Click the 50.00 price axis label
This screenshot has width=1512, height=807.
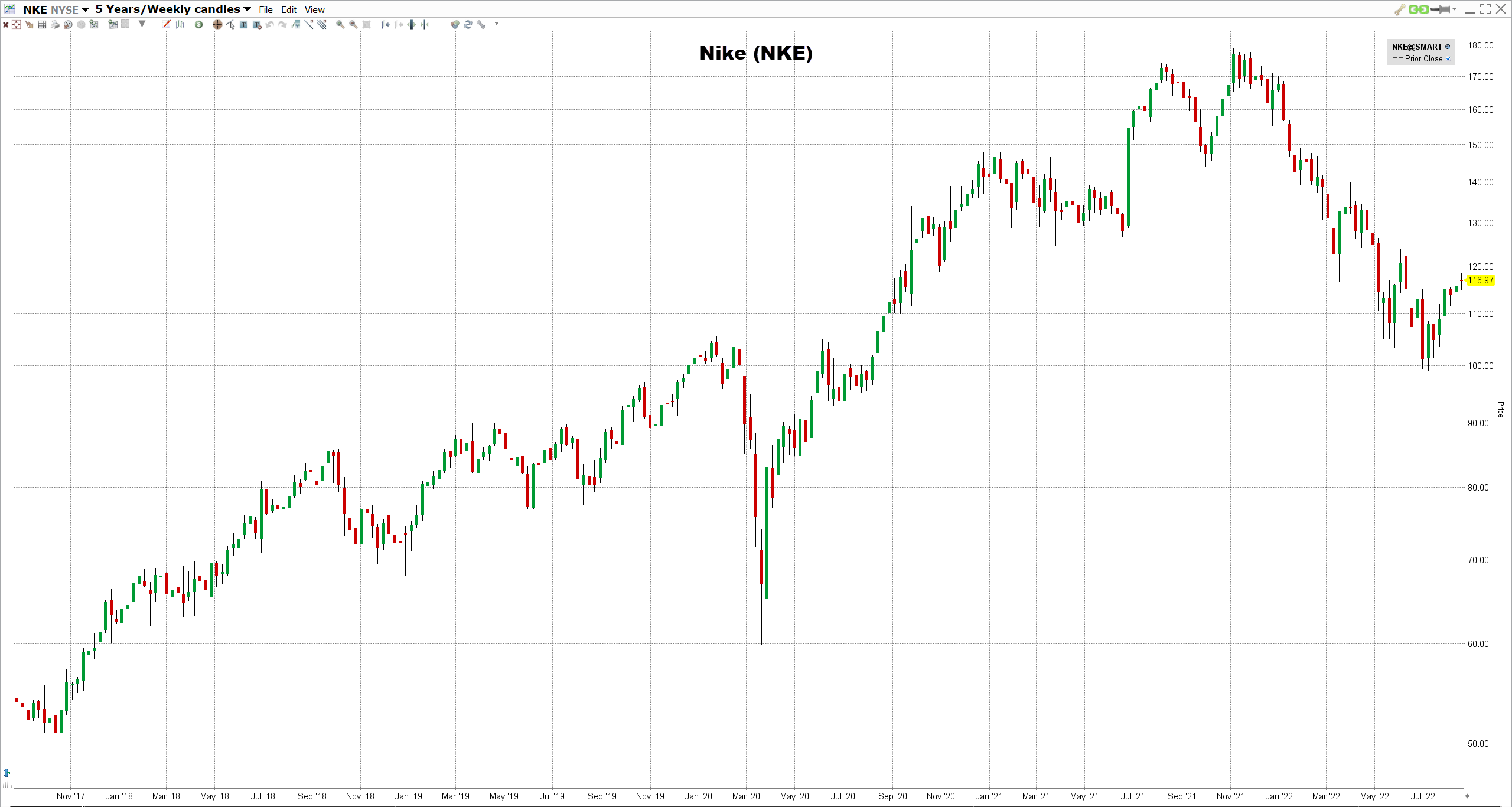coord(1478,744)
